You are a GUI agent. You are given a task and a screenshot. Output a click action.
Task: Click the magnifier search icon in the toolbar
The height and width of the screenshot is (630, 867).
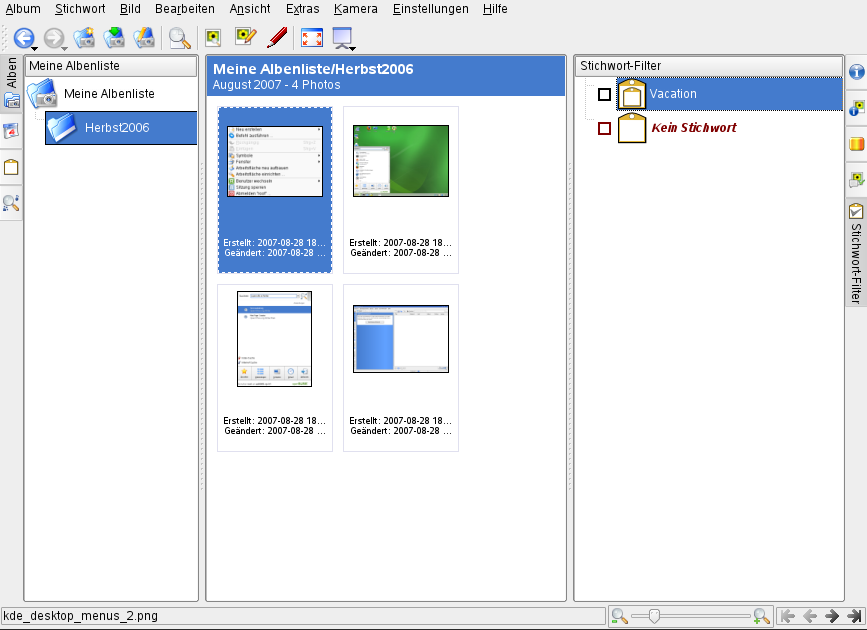point(180,38)
